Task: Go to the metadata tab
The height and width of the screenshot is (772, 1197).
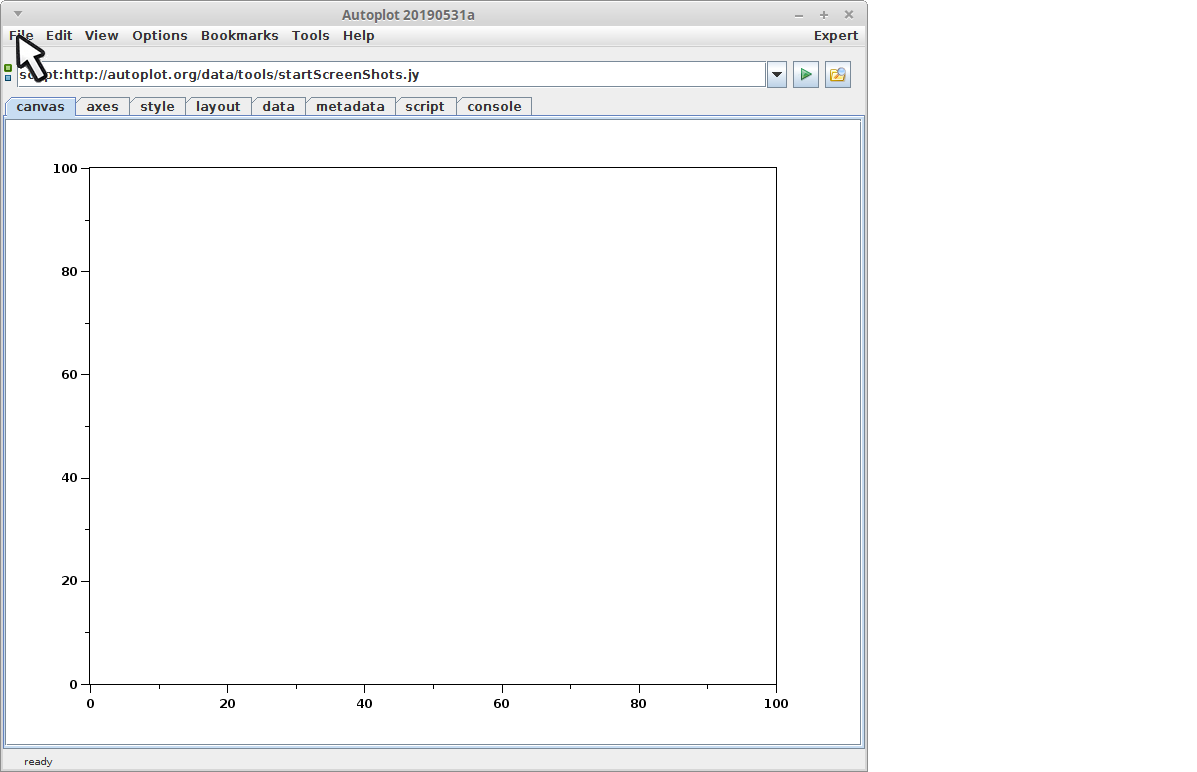Action: pos(350,107)
